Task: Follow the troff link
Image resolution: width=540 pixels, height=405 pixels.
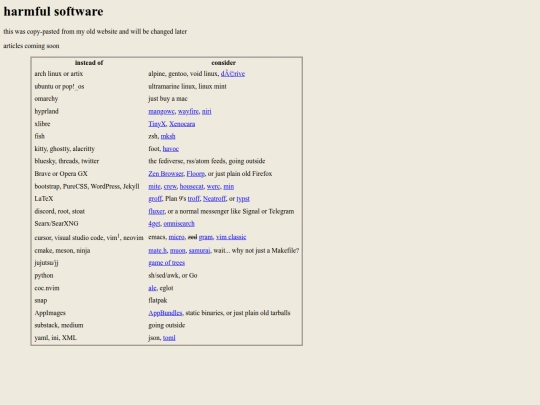Action: [x=194, y=199]
